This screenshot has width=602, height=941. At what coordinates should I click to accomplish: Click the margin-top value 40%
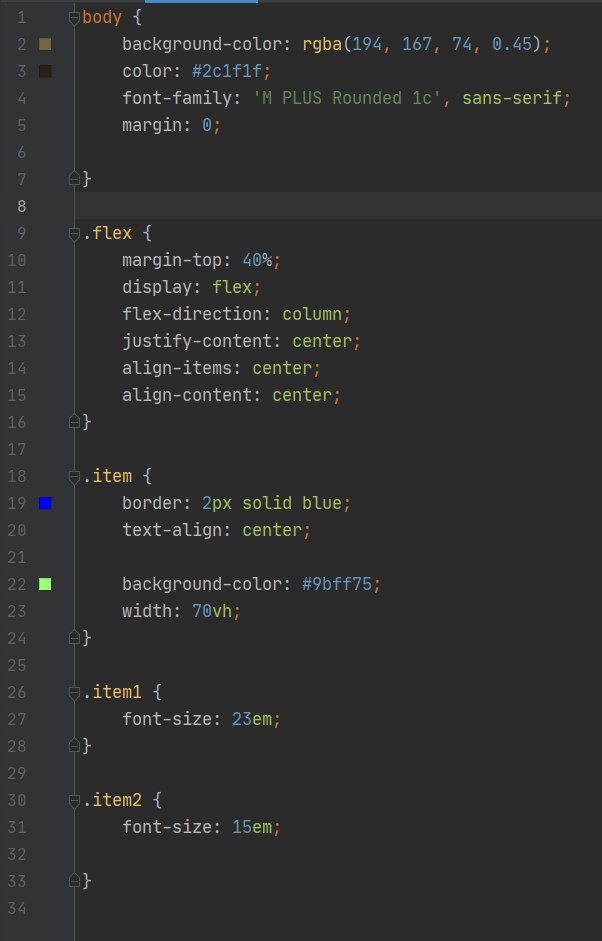pyautogui.click(x=257, y=260)
